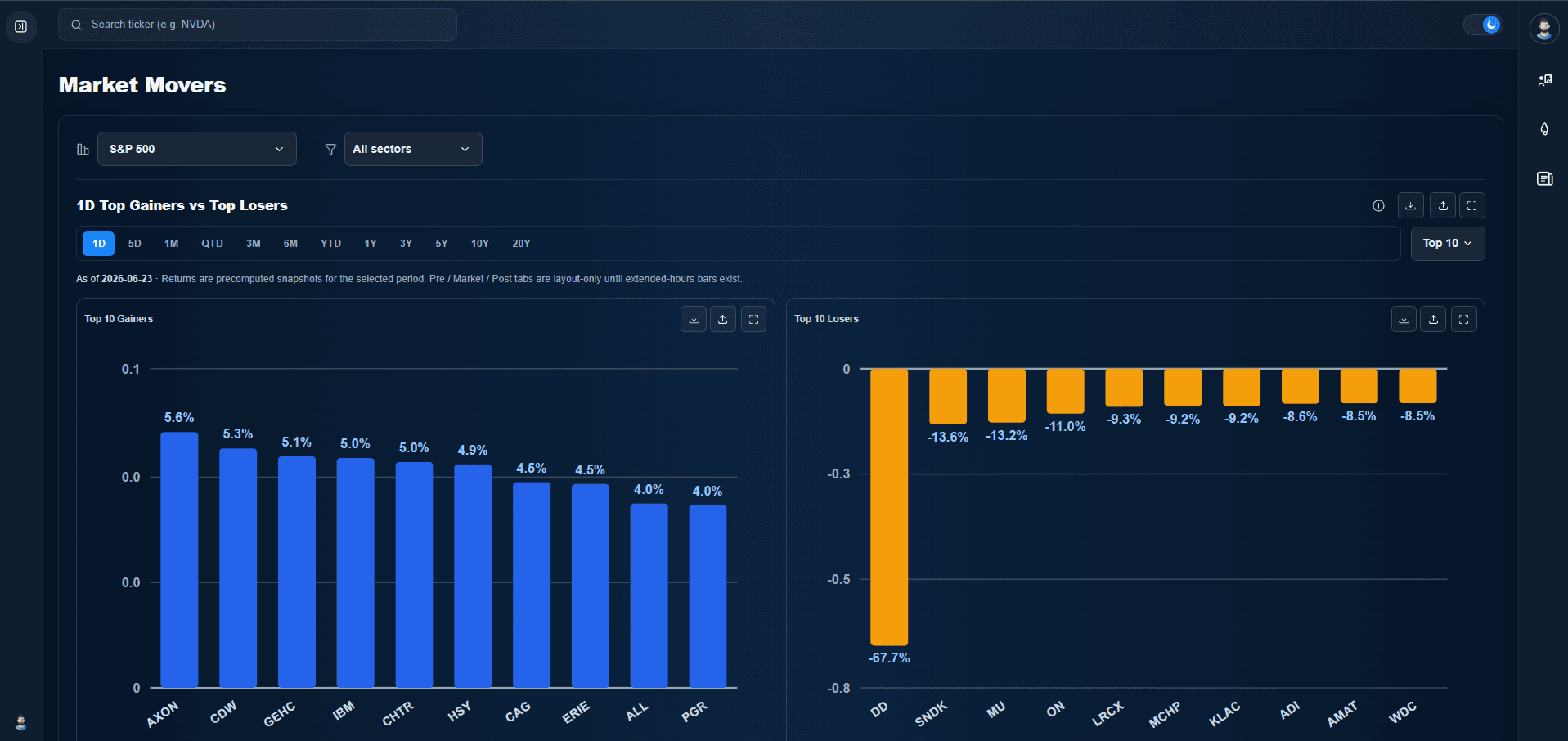Open the assistant chat icon in right sidebar
The height and width of the screenshot is (741, 1568).
1544,80
